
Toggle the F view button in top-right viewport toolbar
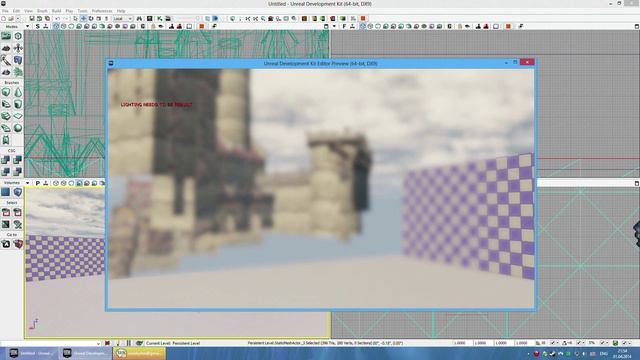click(344, 27)
